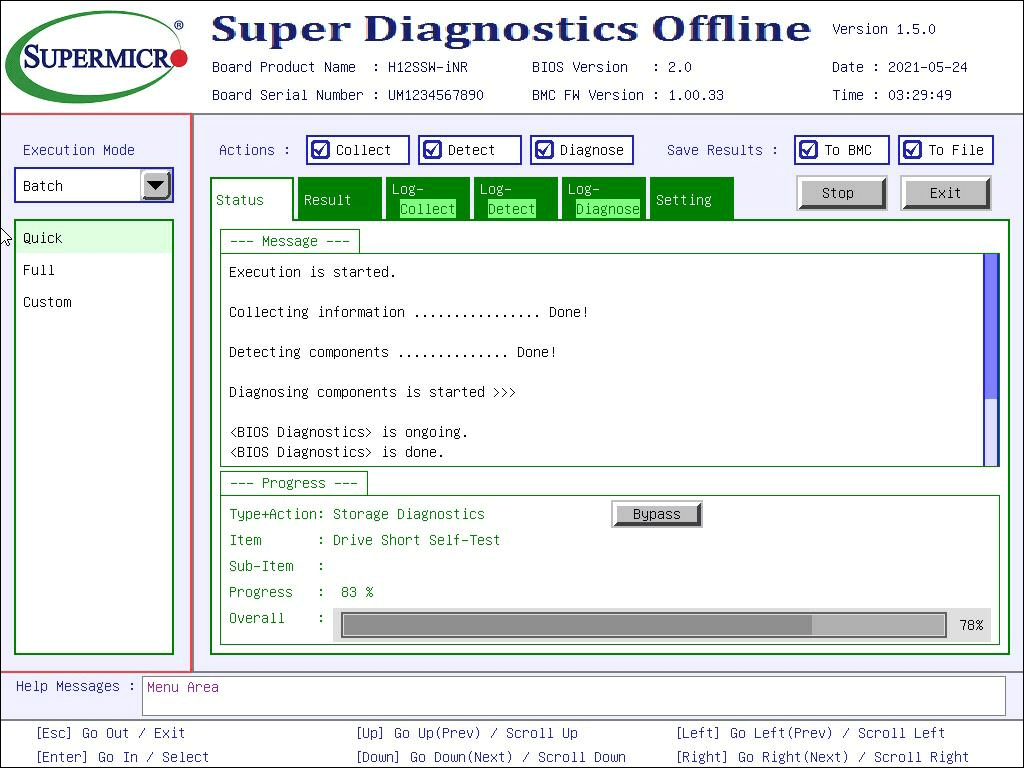The width and height of the screenshot is (1024, 768).
Task: Switch to the Setting tab
Action: (x=690, y=199)
